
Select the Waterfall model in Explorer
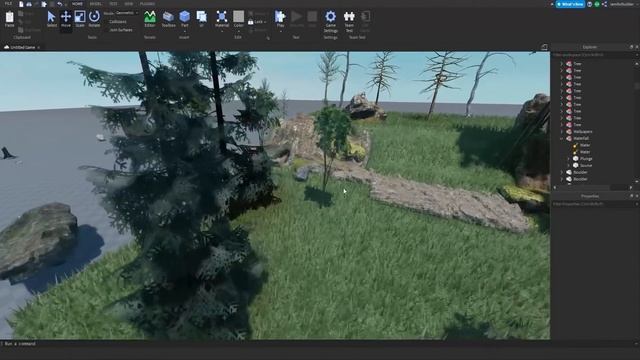pyautogui.click(x=581, y=138)
